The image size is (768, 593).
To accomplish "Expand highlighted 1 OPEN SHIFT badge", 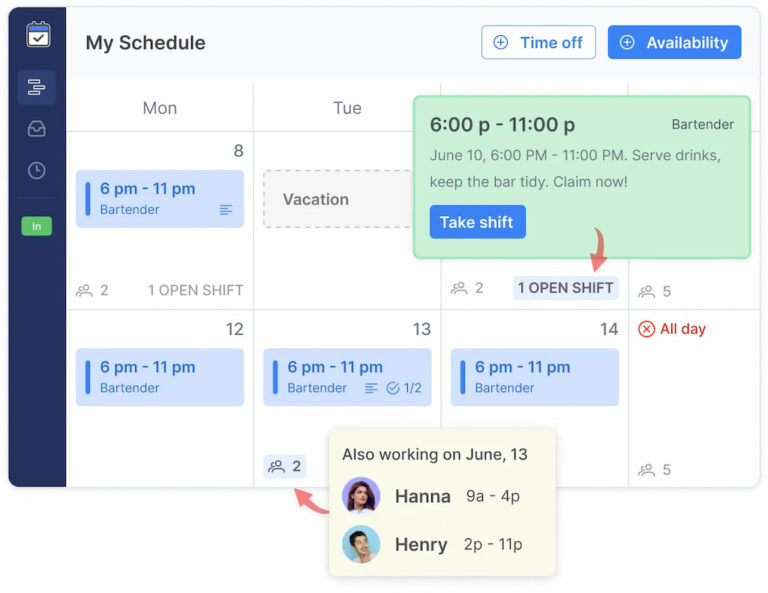I will click(x=566, y=288).
